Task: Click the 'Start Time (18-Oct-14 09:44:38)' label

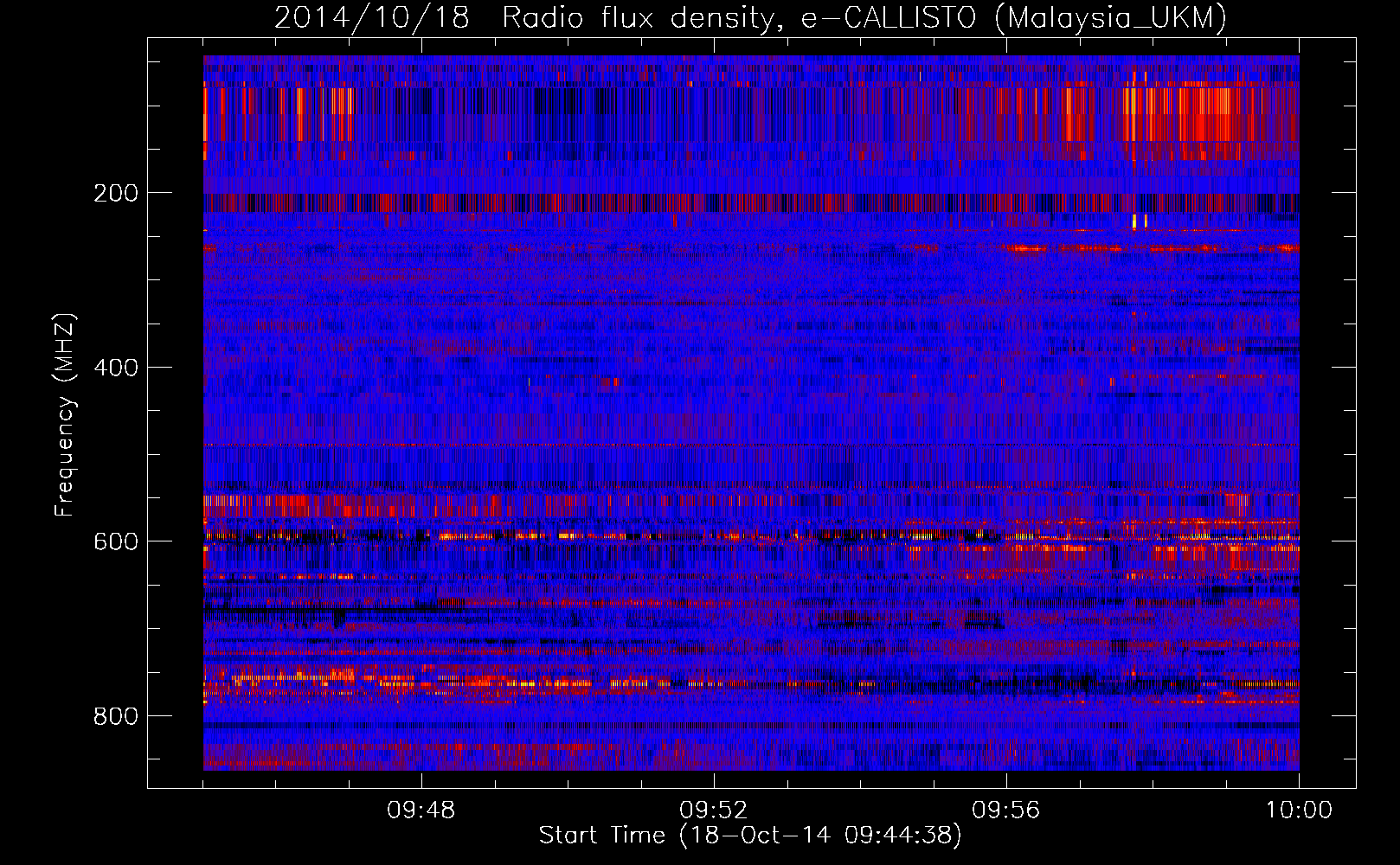Action: coord(750,836)
